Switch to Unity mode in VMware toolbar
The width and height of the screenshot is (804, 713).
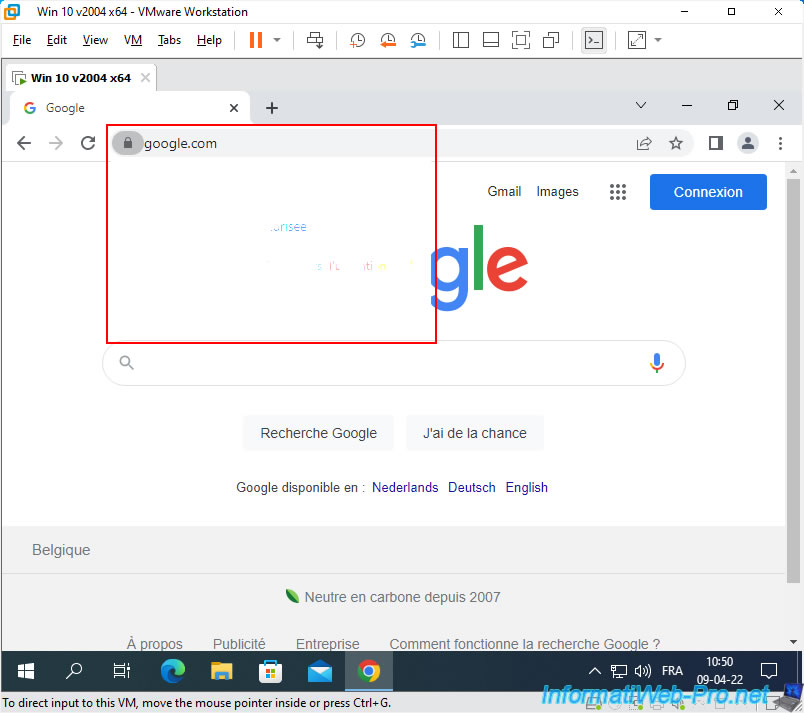tap(551, 40)
